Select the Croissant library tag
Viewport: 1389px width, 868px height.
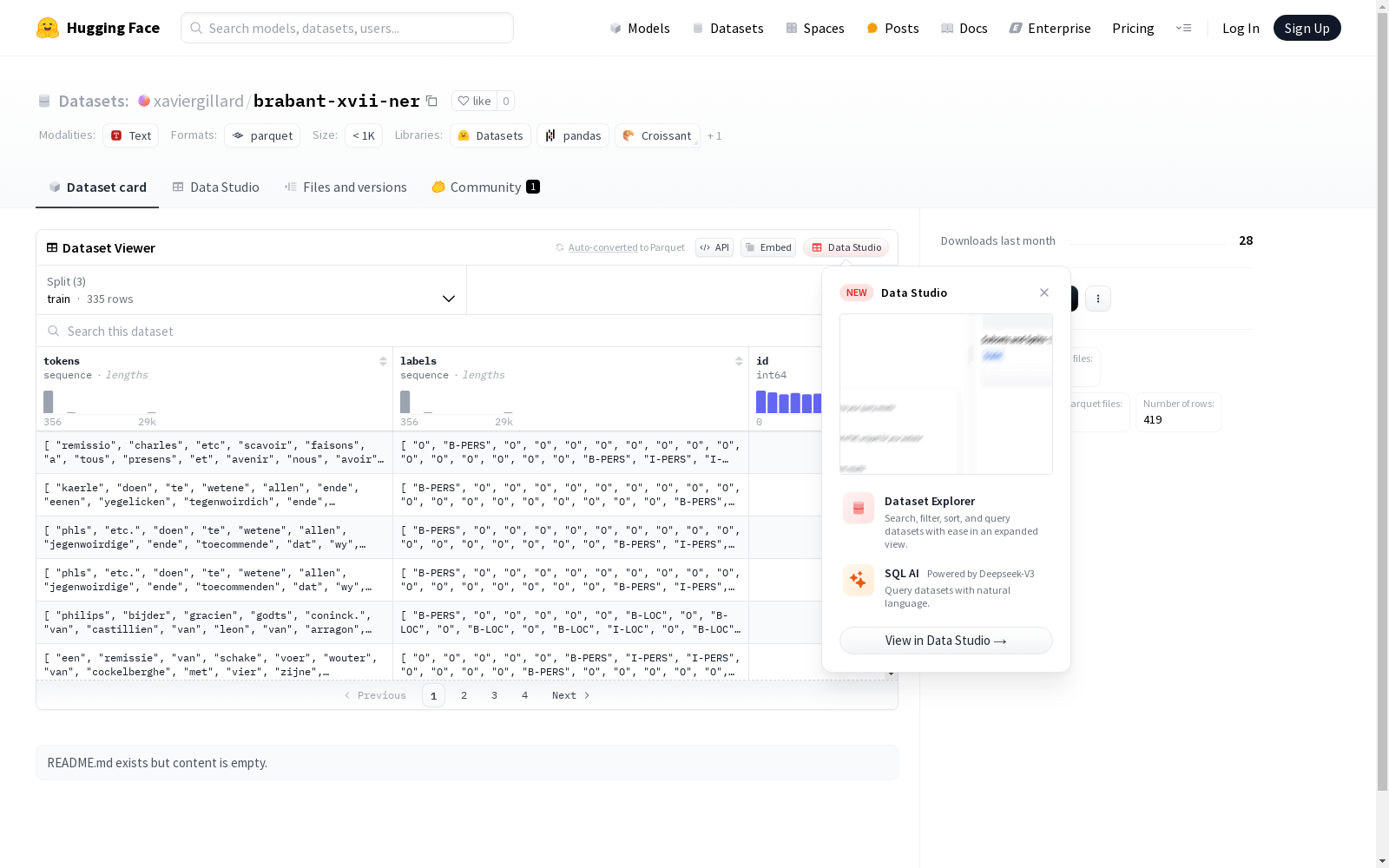point(657,135)
